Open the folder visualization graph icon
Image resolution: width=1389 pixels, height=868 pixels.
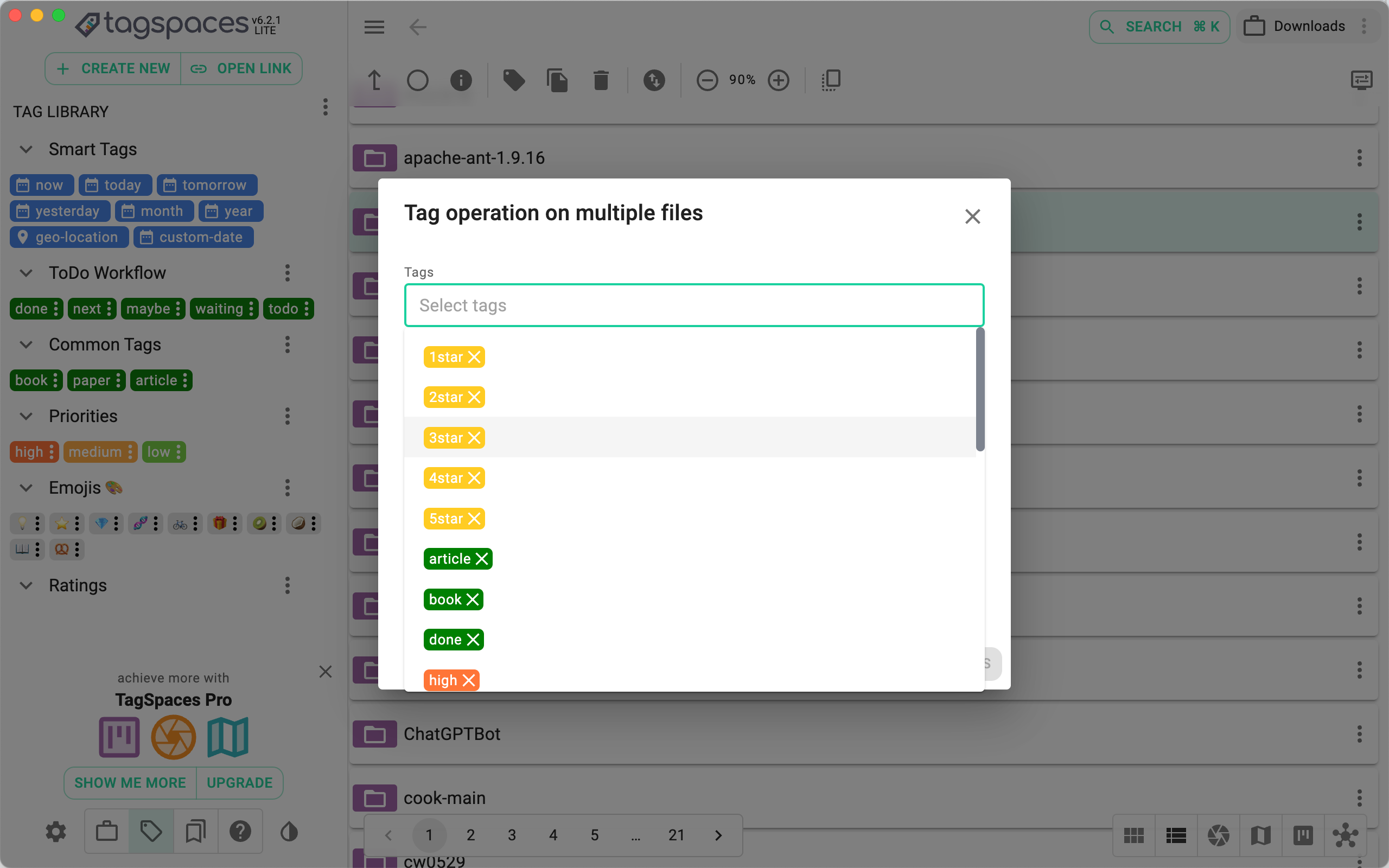1346,835
